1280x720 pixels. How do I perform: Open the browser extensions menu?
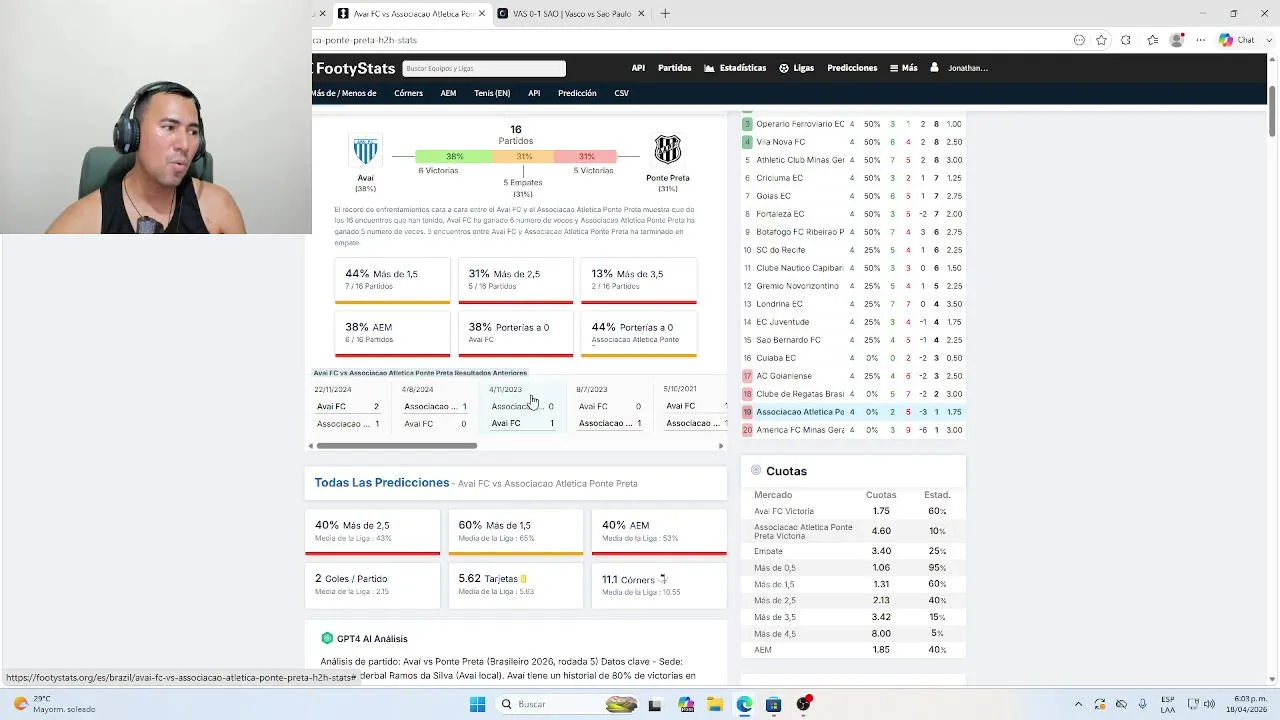point(1126,40)
